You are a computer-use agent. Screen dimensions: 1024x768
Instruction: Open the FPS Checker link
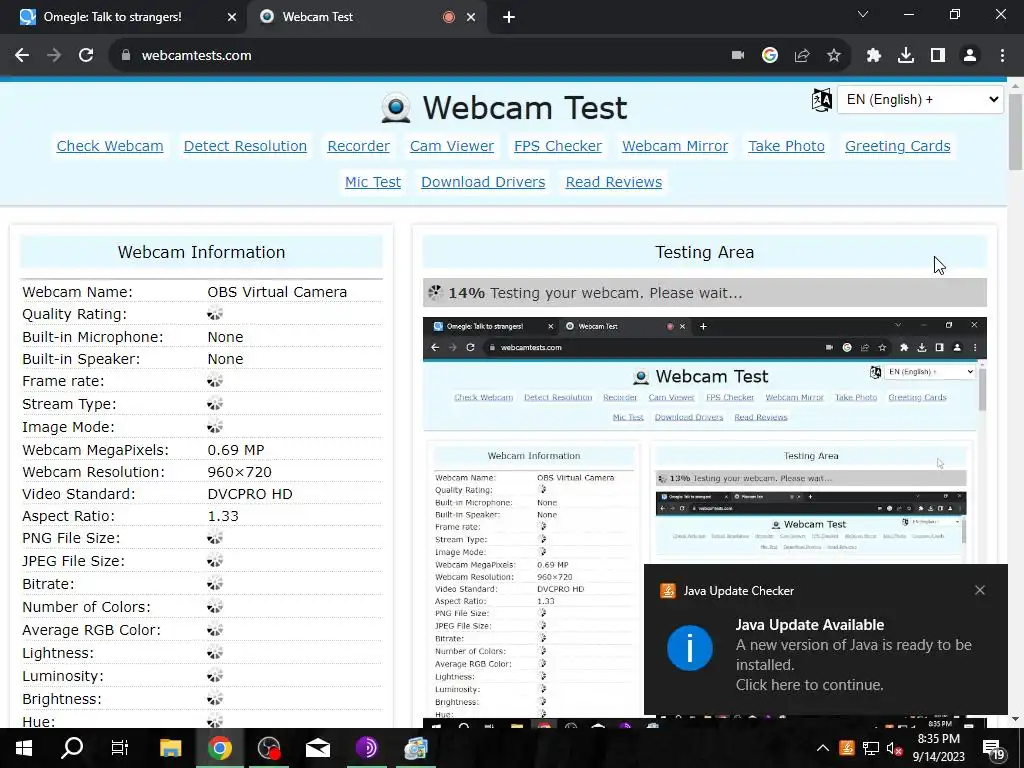point(558,146)
